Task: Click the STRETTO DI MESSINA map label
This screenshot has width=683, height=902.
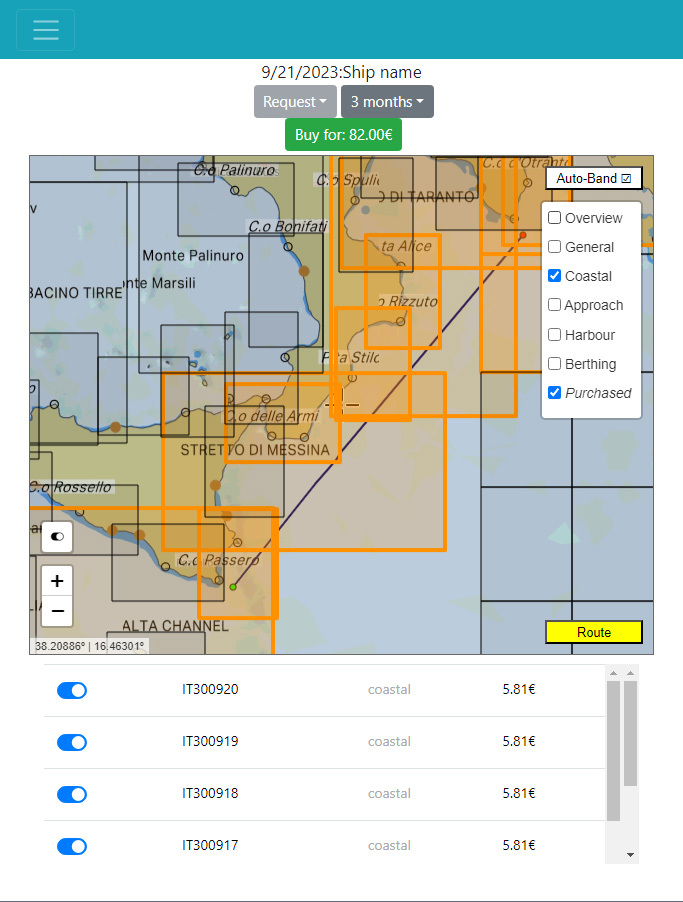Action: (255, 450)
